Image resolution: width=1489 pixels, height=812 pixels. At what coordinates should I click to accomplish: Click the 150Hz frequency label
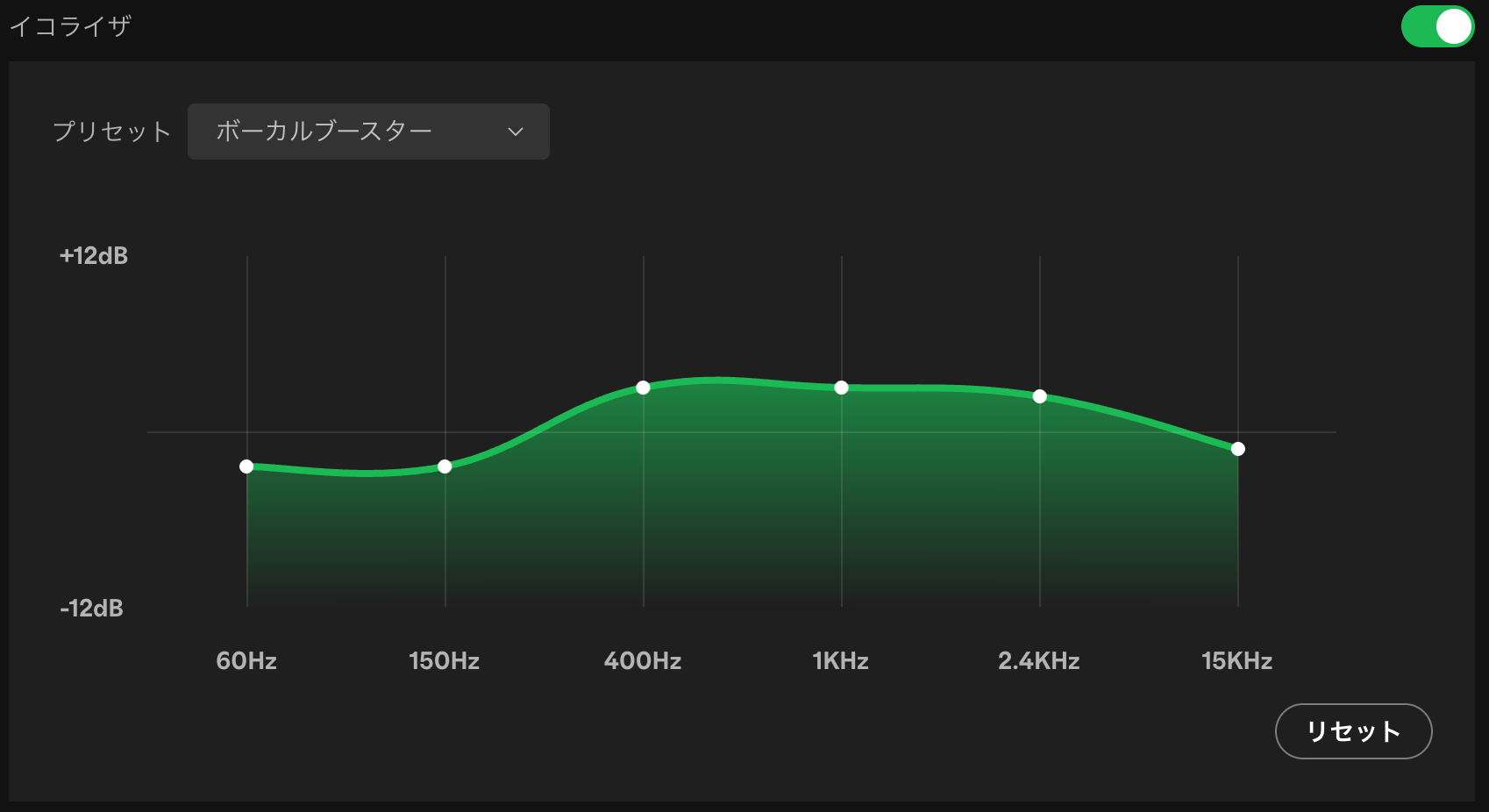click(445, 661)
